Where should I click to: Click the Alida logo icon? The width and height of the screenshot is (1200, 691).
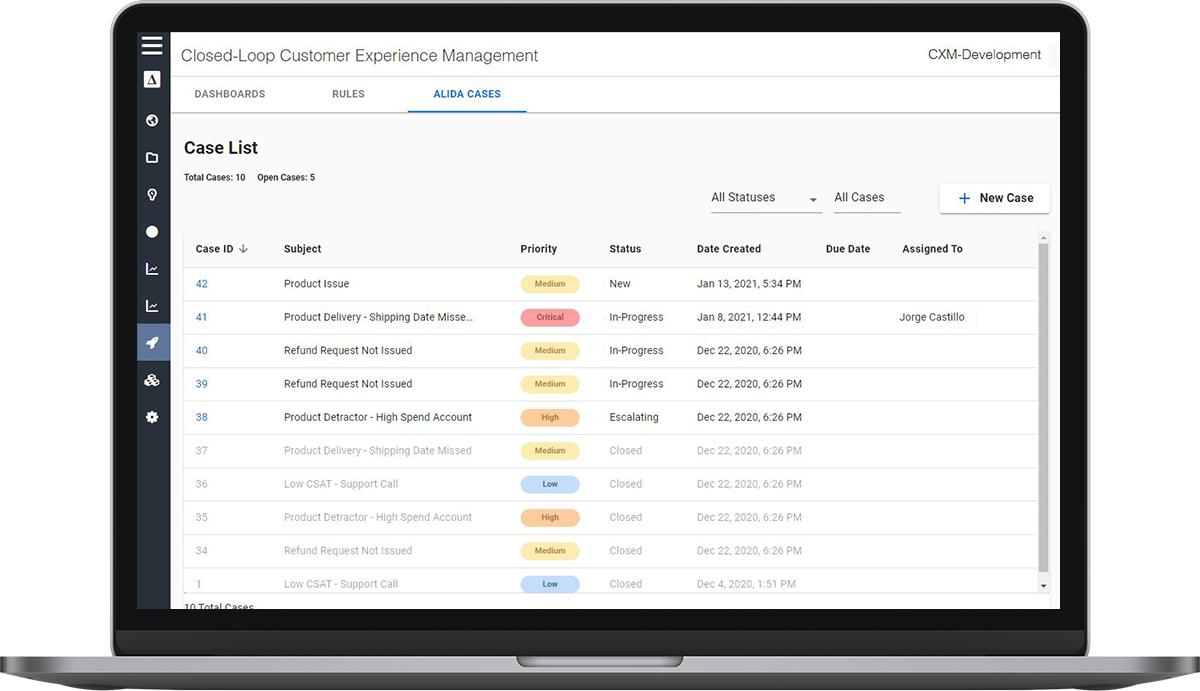pyautogui.click(x=152, y=79)
